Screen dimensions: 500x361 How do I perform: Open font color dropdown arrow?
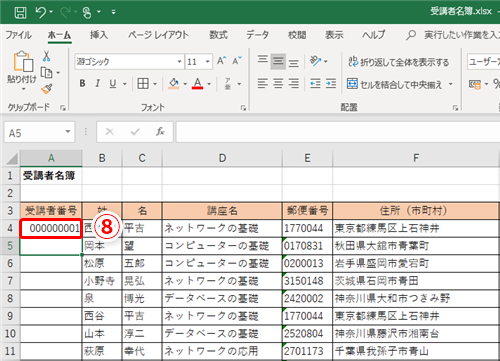coord(209,84)
